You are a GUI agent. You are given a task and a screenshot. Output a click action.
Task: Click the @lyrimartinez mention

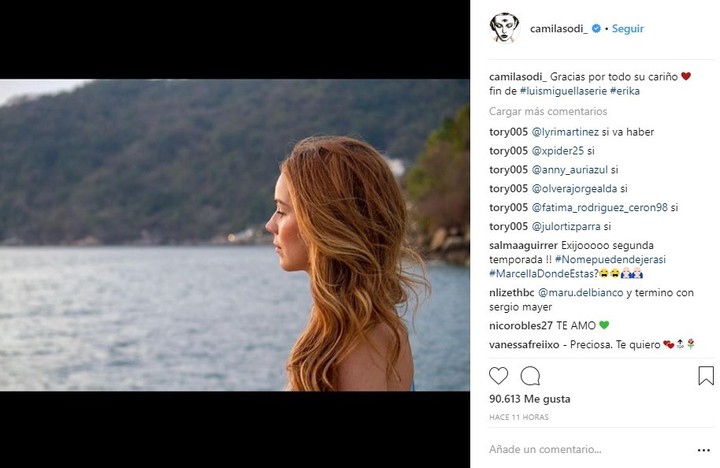pyautogui.click(x=570, y=131)
